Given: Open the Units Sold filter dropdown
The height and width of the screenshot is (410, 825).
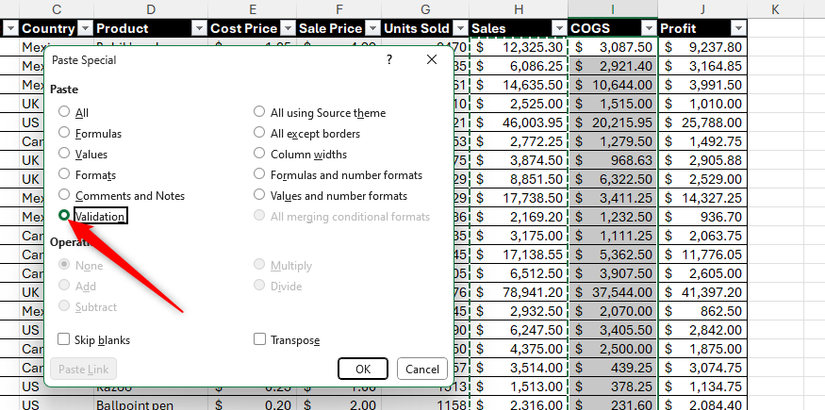Looking at the screenshot, I should (461, 28).
